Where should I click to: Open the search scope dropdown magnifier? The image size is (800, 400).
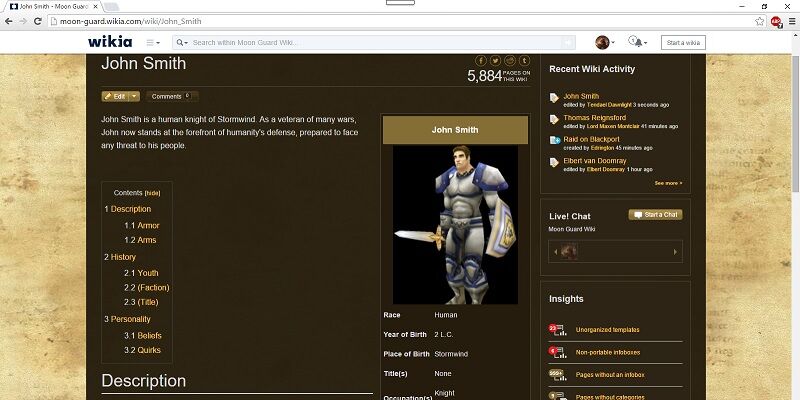(183, 42)
